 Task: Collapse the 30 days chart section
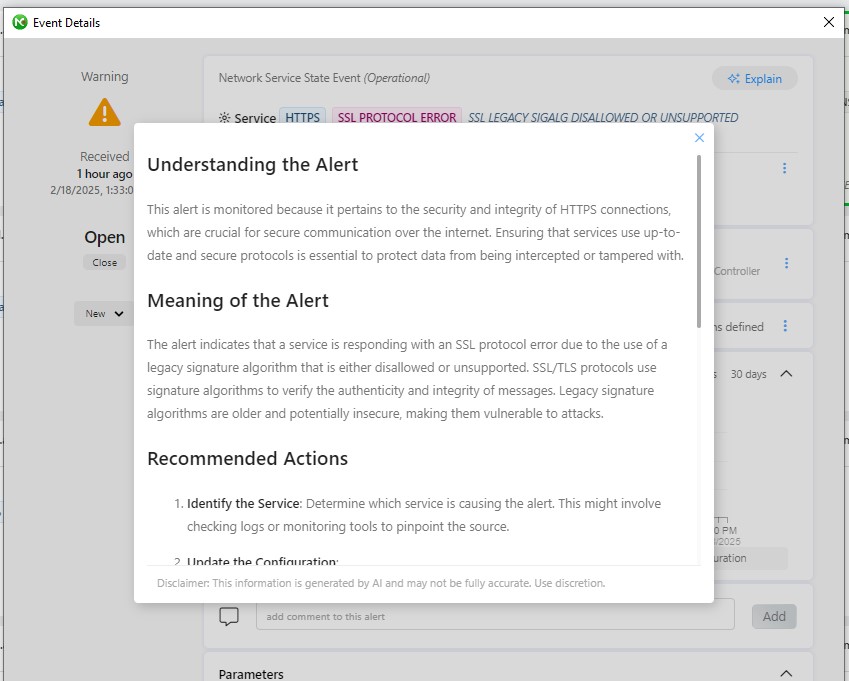pos(786,374)
